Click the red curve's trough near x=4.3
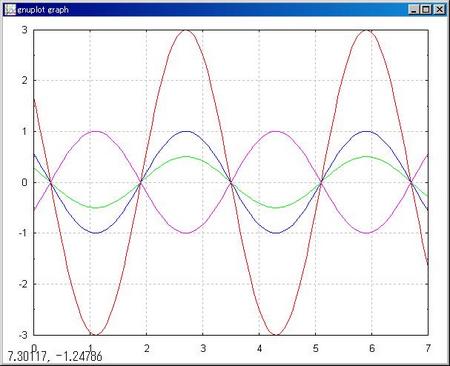 [276, 334]
